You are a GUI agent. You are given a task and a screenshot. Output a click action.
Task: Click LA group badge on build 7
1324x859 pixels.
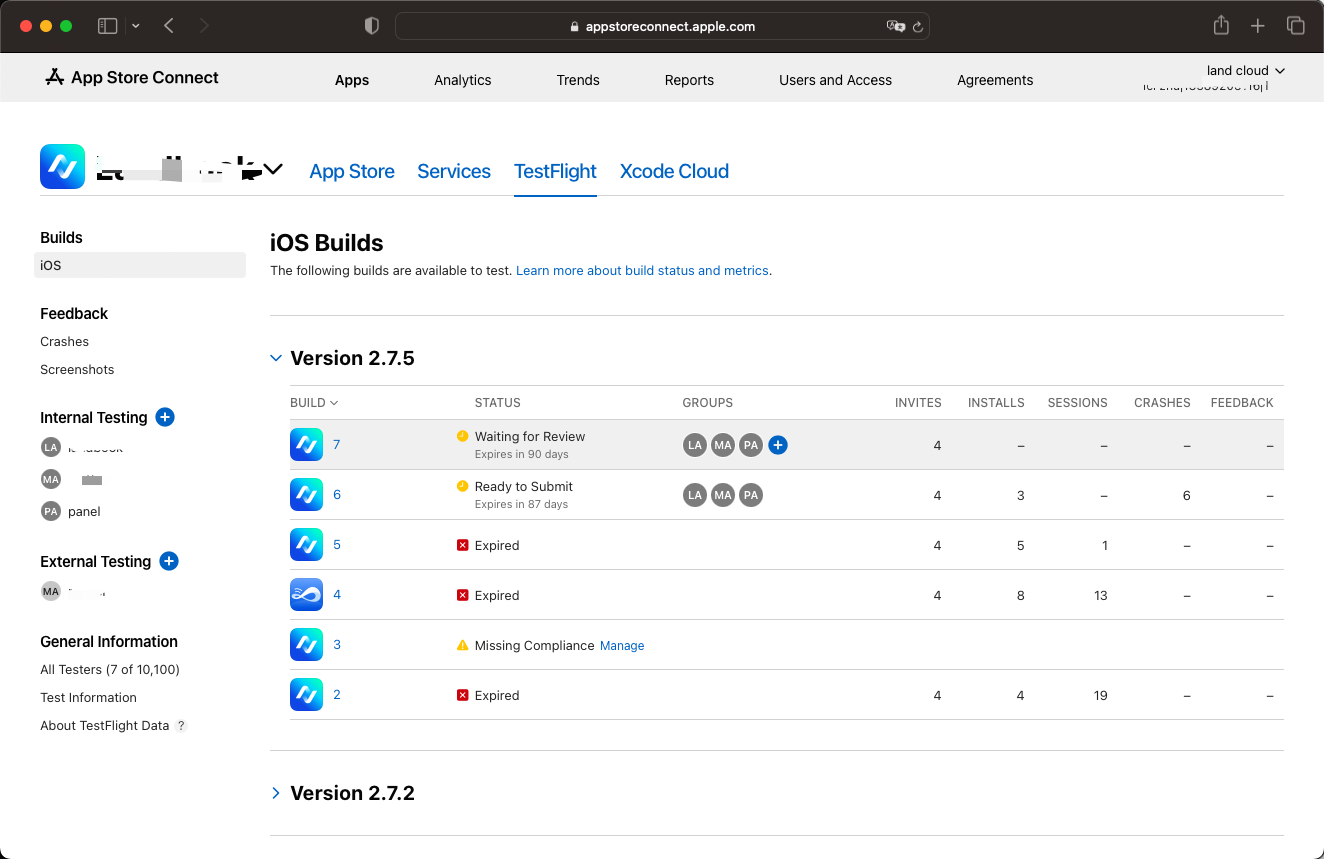695,445
